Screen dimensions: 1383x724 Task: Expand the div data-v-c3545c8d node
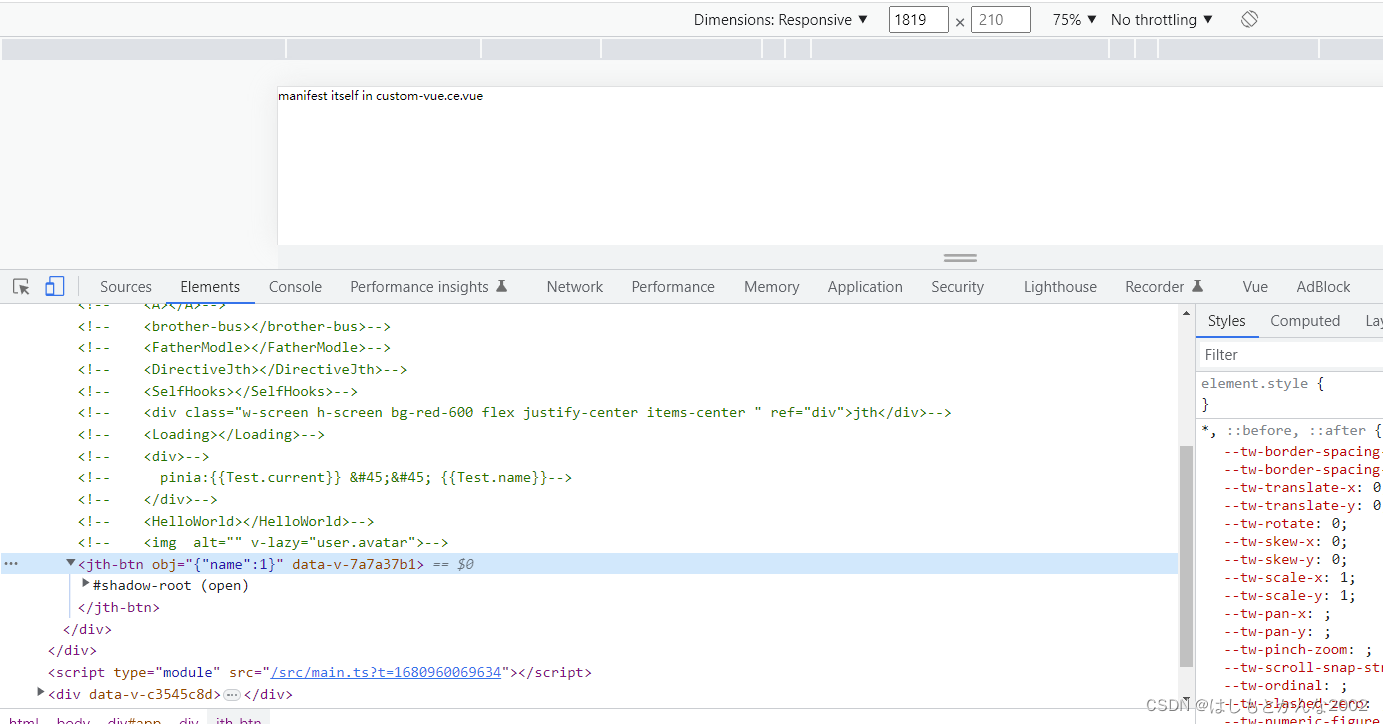coord(40,692)
